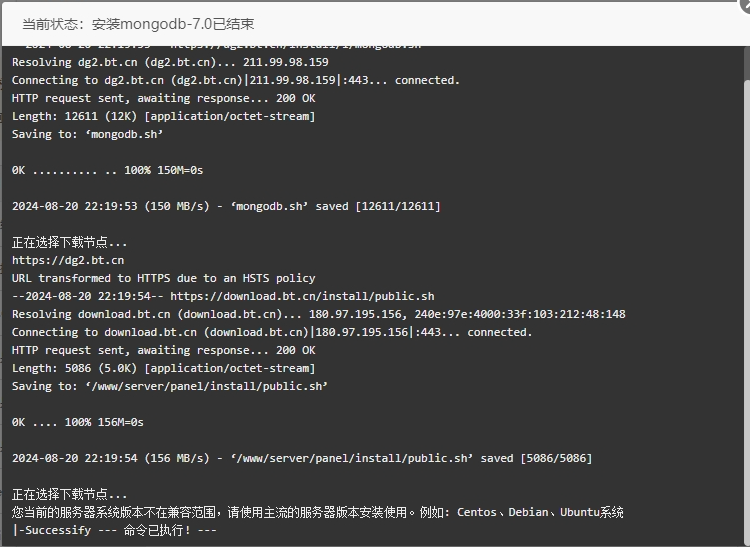The image size is (750, 547).
Task: Click the 'Saving to: mongodb.sh' log line
Action: pyautogui.click(x=87, y=134)
